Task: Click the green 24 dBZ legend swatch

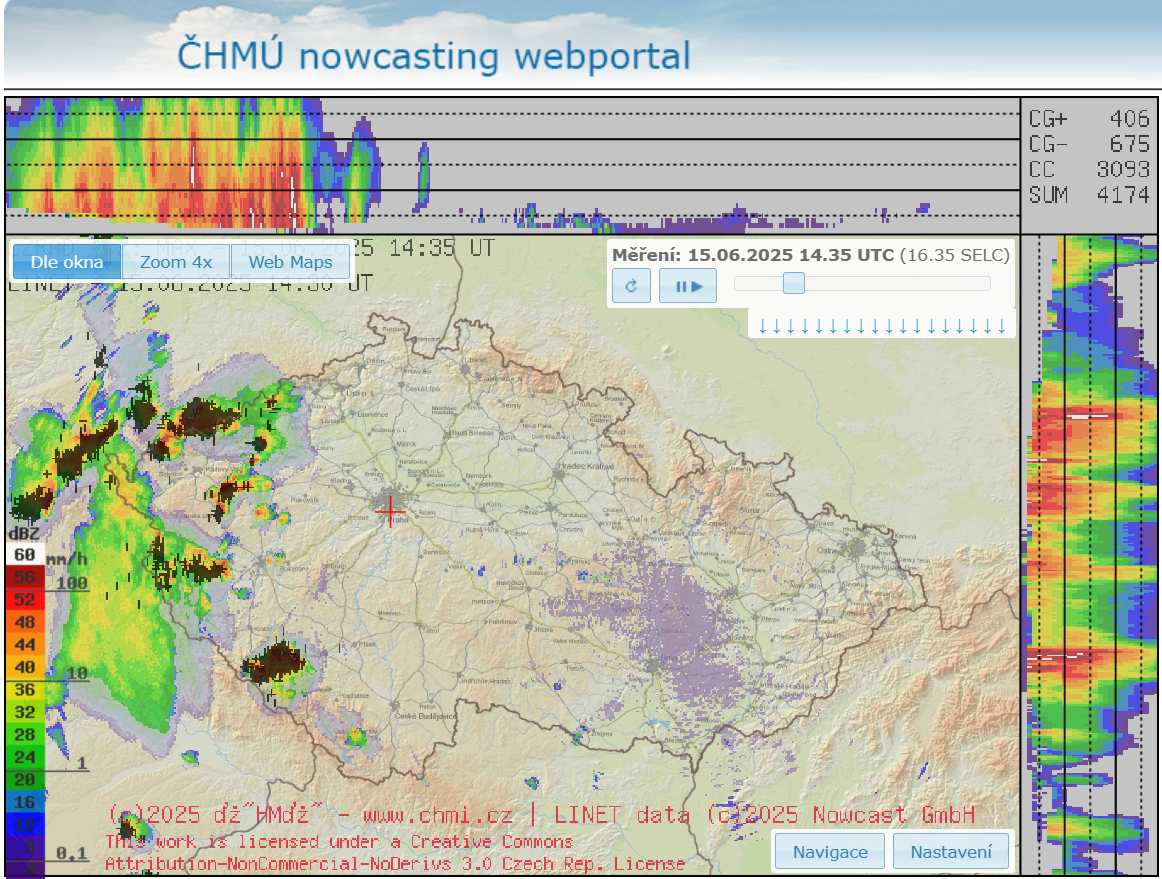Action: (x=24, y=757)
